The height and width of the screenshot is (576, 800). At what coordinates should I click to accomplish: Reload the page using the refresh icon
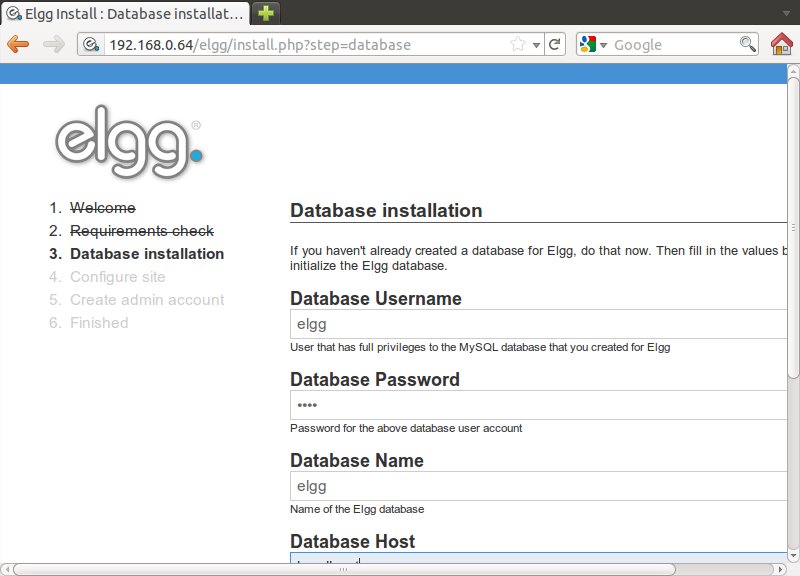coord(555,44)
